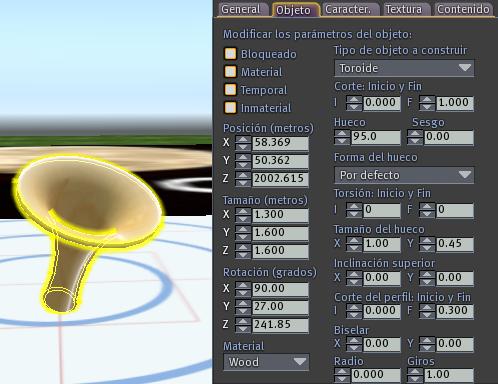Click the Posición X stepper arrows
This screenshot has height=384, width=498.
[x=243, y=143]
